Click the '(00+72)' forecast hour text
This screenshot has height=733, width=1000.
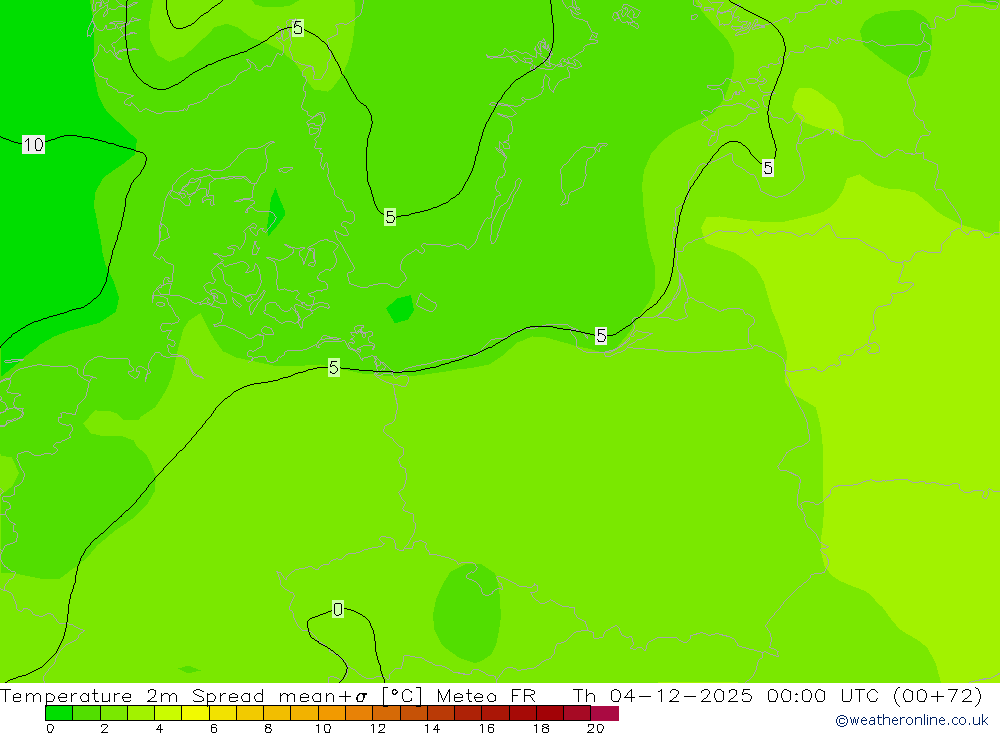(938, 695)
